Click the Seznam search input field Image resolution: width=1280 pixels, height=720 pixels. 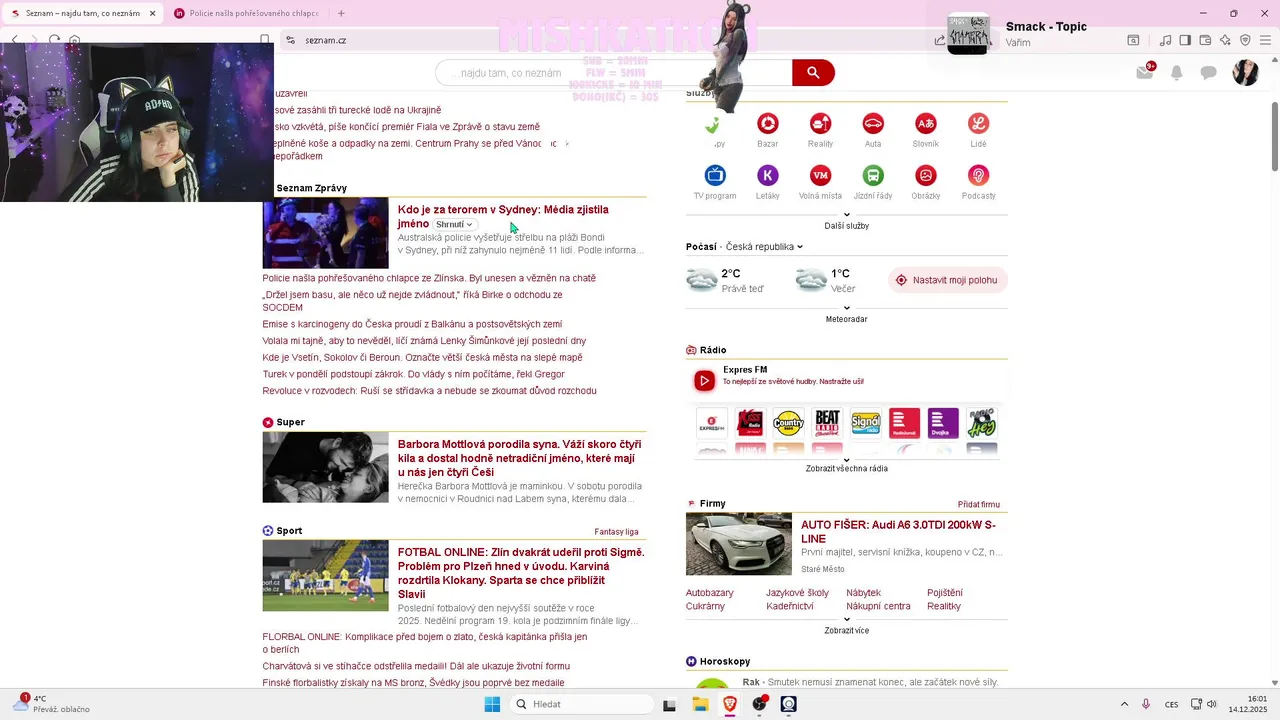(x=614, y=72)
